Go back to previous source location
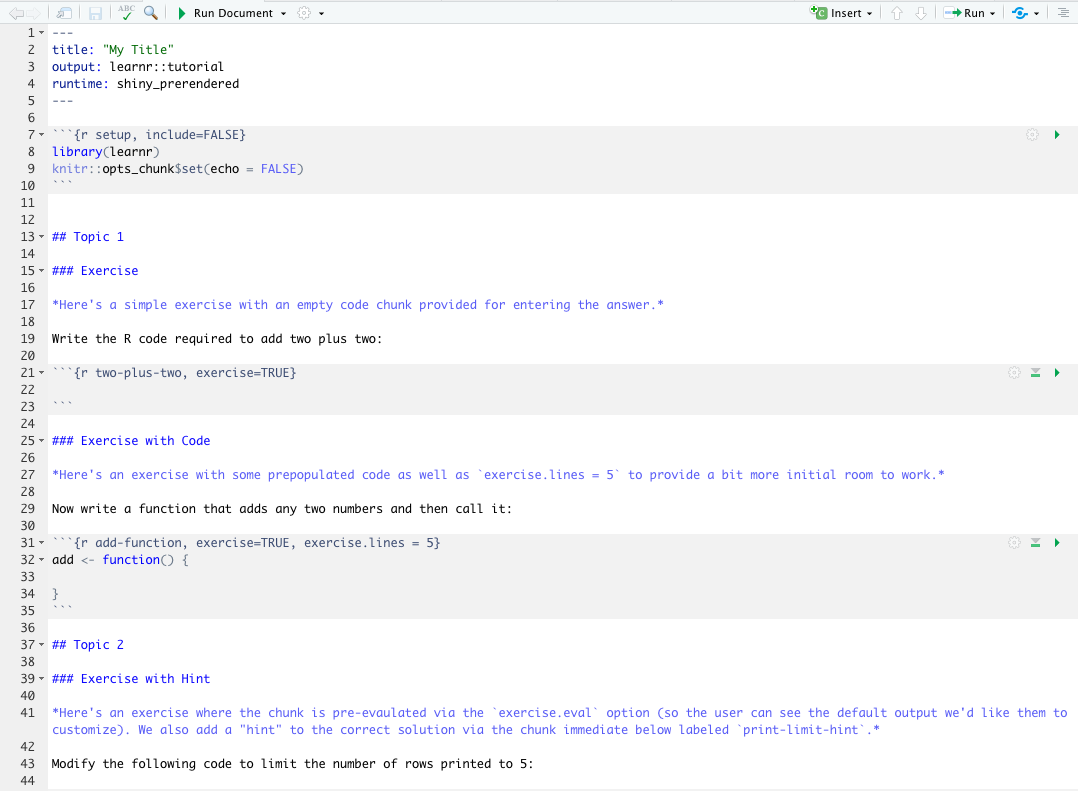Image resolution: width=1078 pixels, height=791 pixels. (x=15, y=13)
